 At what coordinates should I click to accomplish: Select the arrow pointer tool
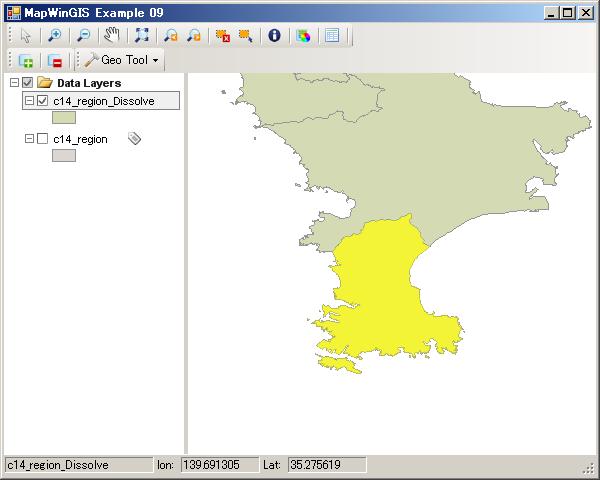coord(26,35)
